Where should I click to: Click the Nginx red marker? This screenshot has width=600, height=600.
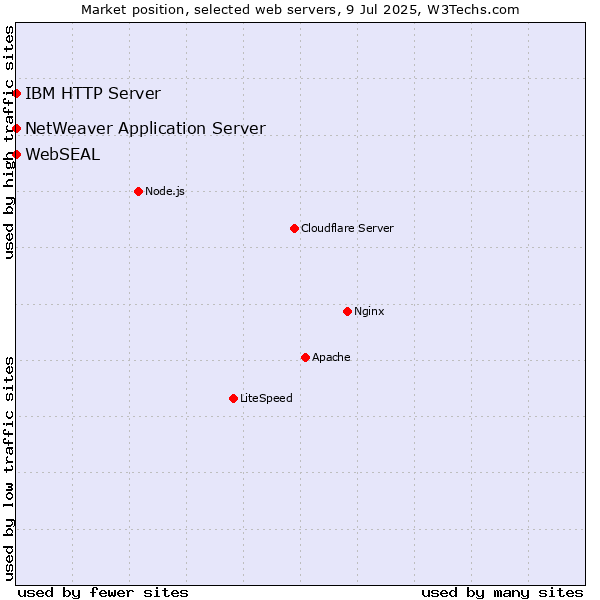click(347, 311)
